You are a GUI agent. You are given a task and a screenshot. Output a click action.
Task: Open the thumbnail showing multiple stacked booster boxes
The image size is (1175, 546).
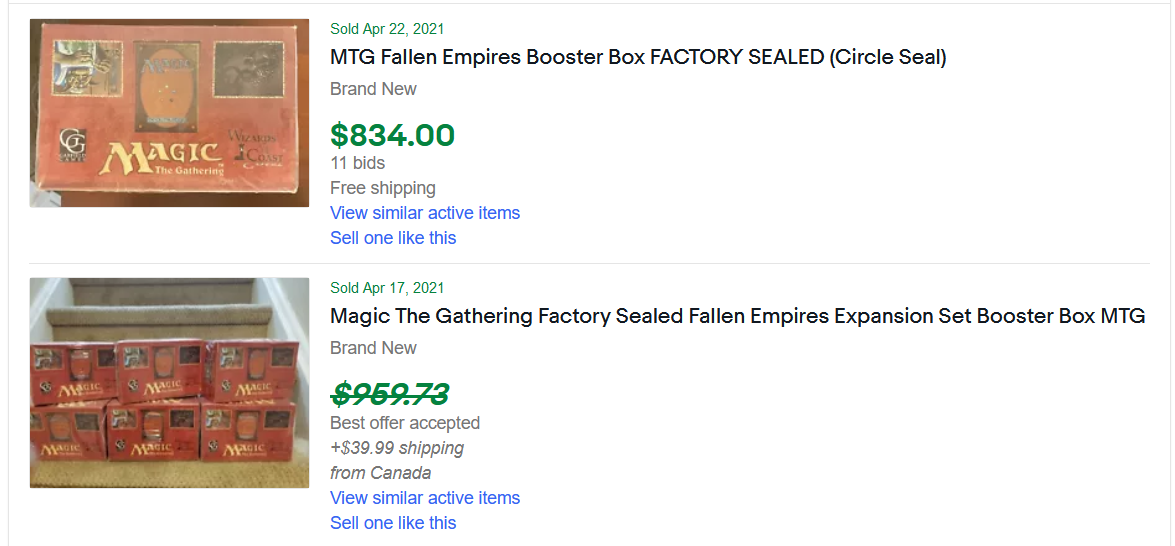point(169,382)
